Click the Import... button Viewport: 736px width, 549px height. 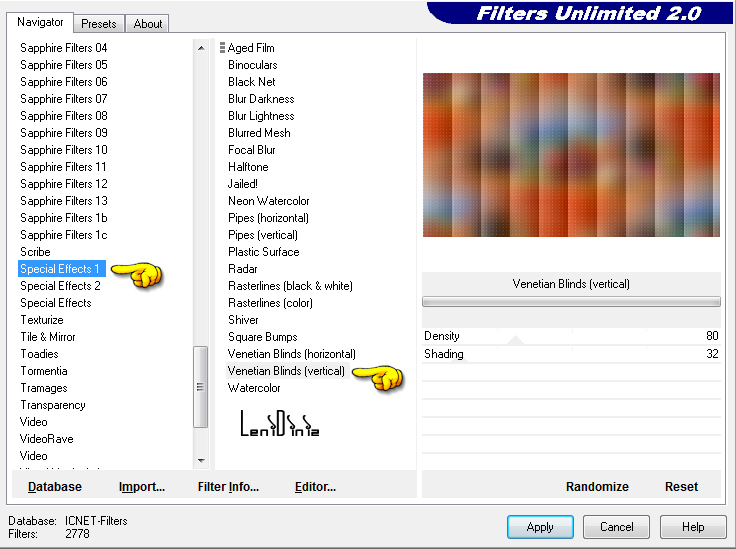pyautogui.click(x=141, y=487)
